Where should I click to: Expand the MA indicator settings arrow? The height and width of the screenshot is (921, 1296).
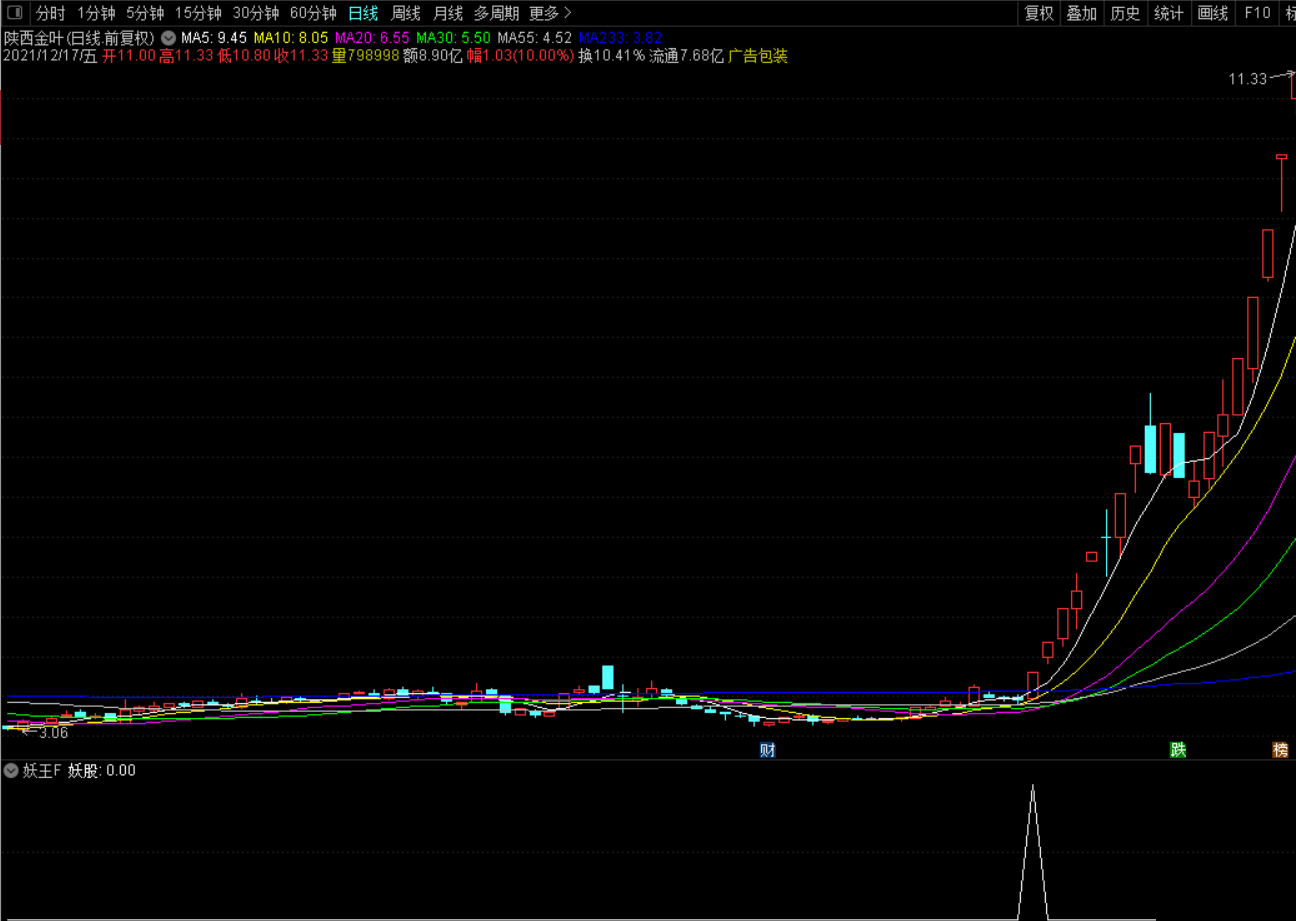168,38
